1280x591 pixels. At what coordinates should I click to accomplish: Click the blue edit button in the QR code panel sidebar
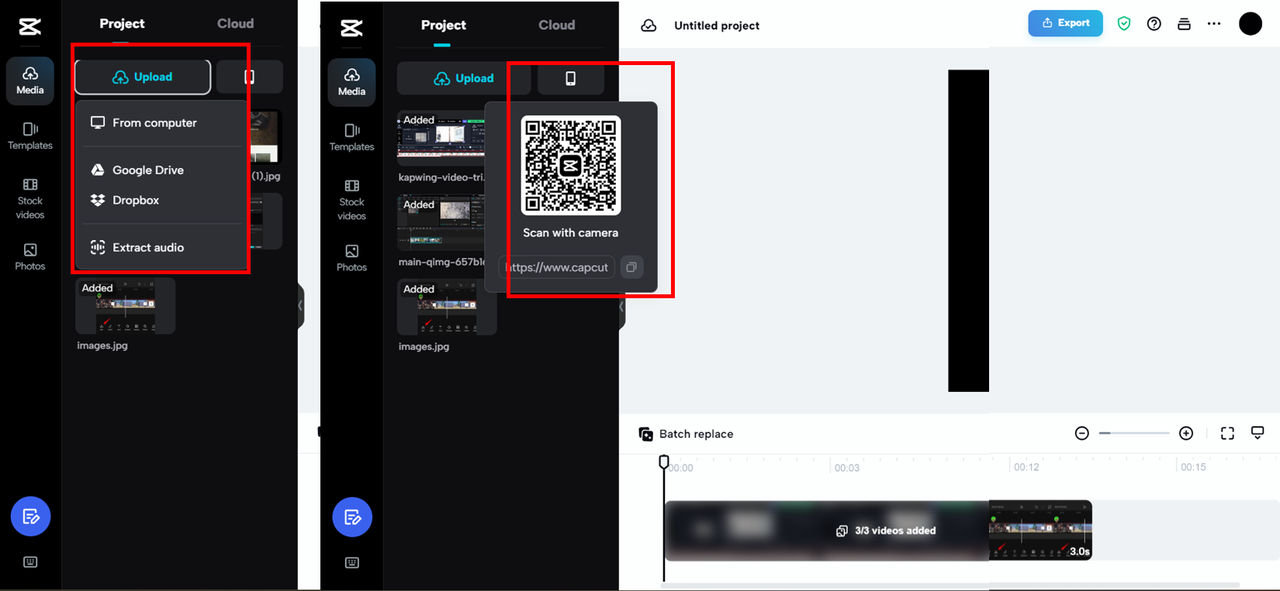[352, 517]
